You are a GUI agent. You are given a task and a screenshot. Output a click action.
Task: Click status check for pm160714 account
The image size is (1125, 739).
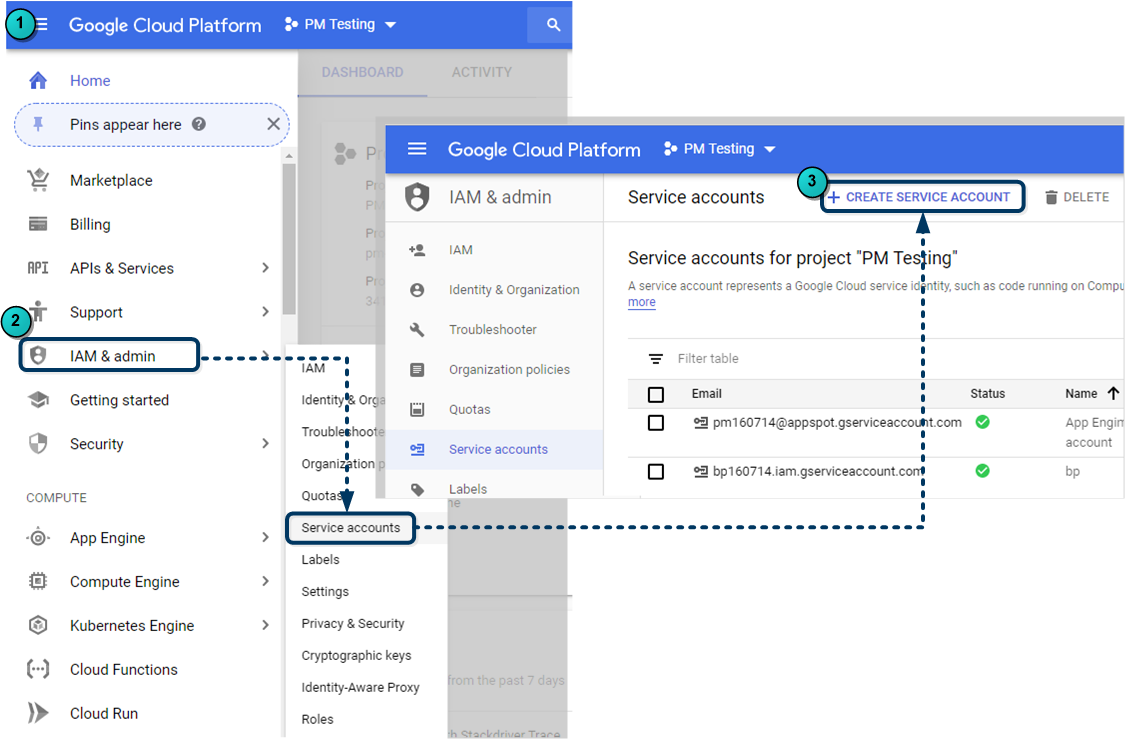pyautogui.click(x=983, y=422)
